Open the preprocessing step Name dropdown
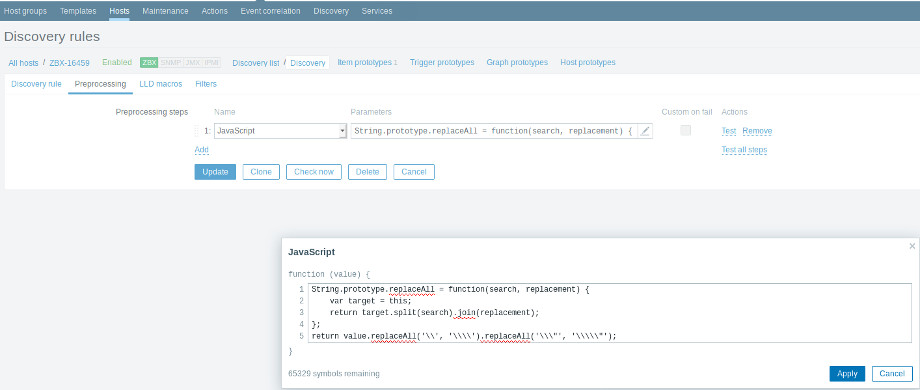Viewport: 920px width, 390px height. pyautogui.click(x=280, y=131)
